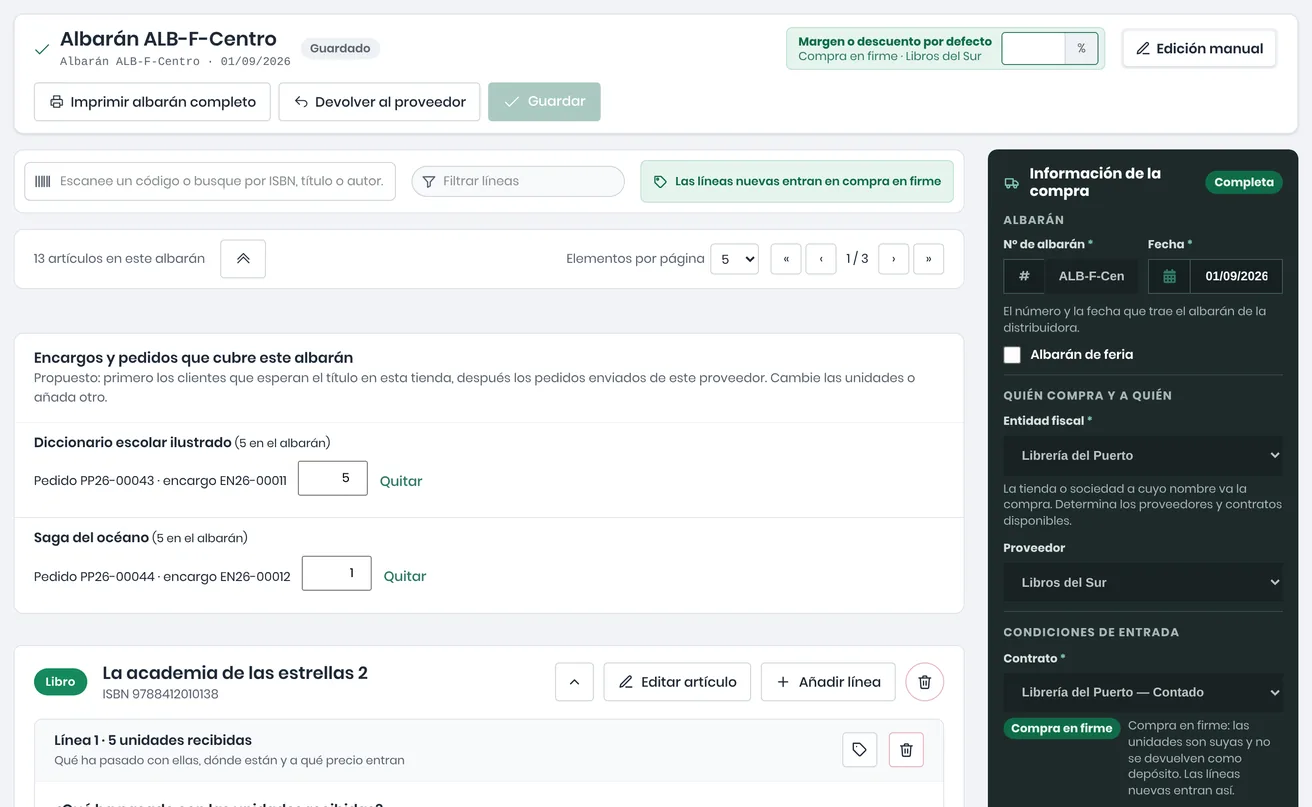Click the green check beside Albarán ALB-F-Centro
This screenshot has height=807, width=1312.
point(42,49)
